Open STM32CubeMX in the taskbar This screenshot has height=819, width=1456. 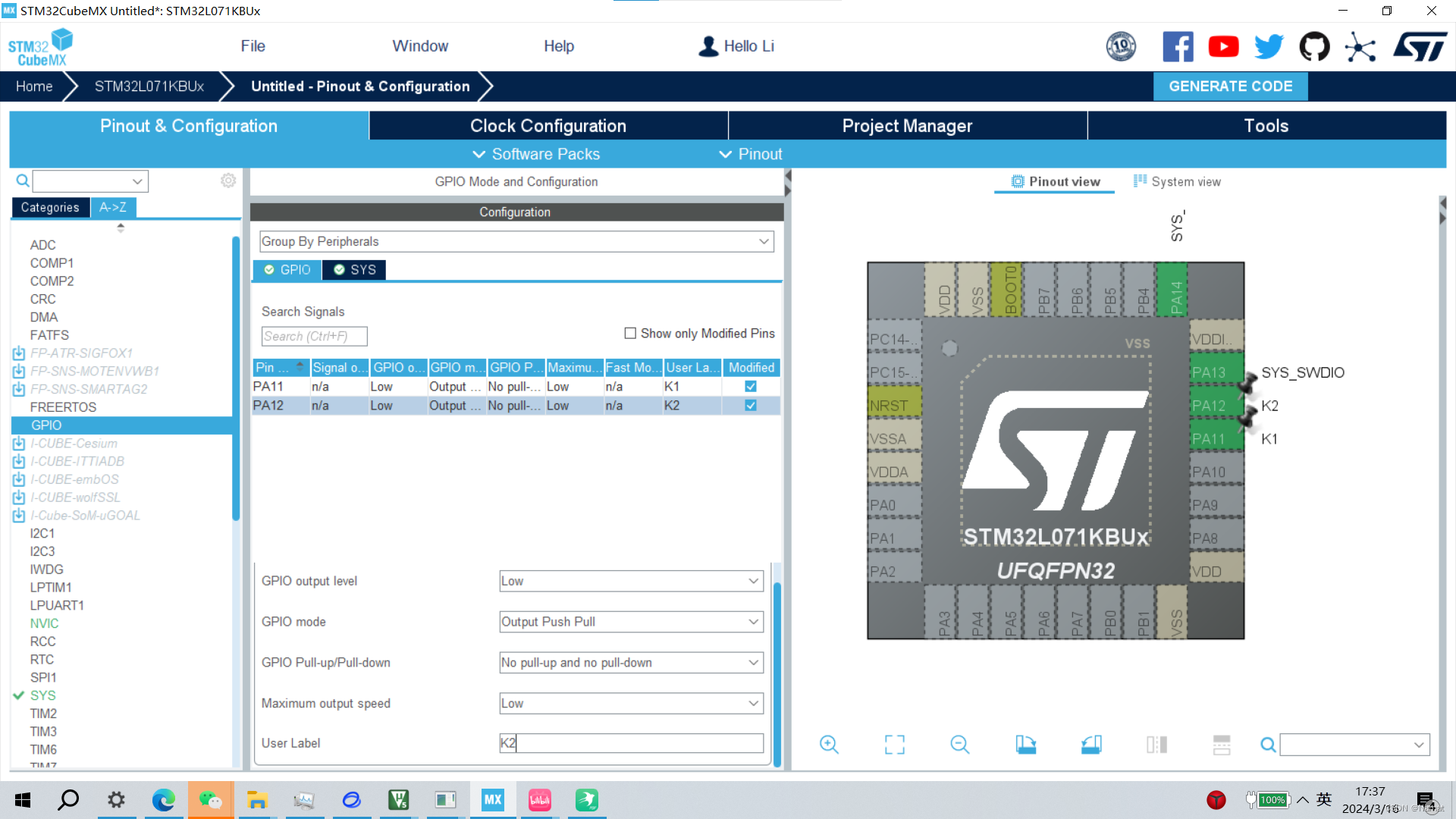(493, 800)
